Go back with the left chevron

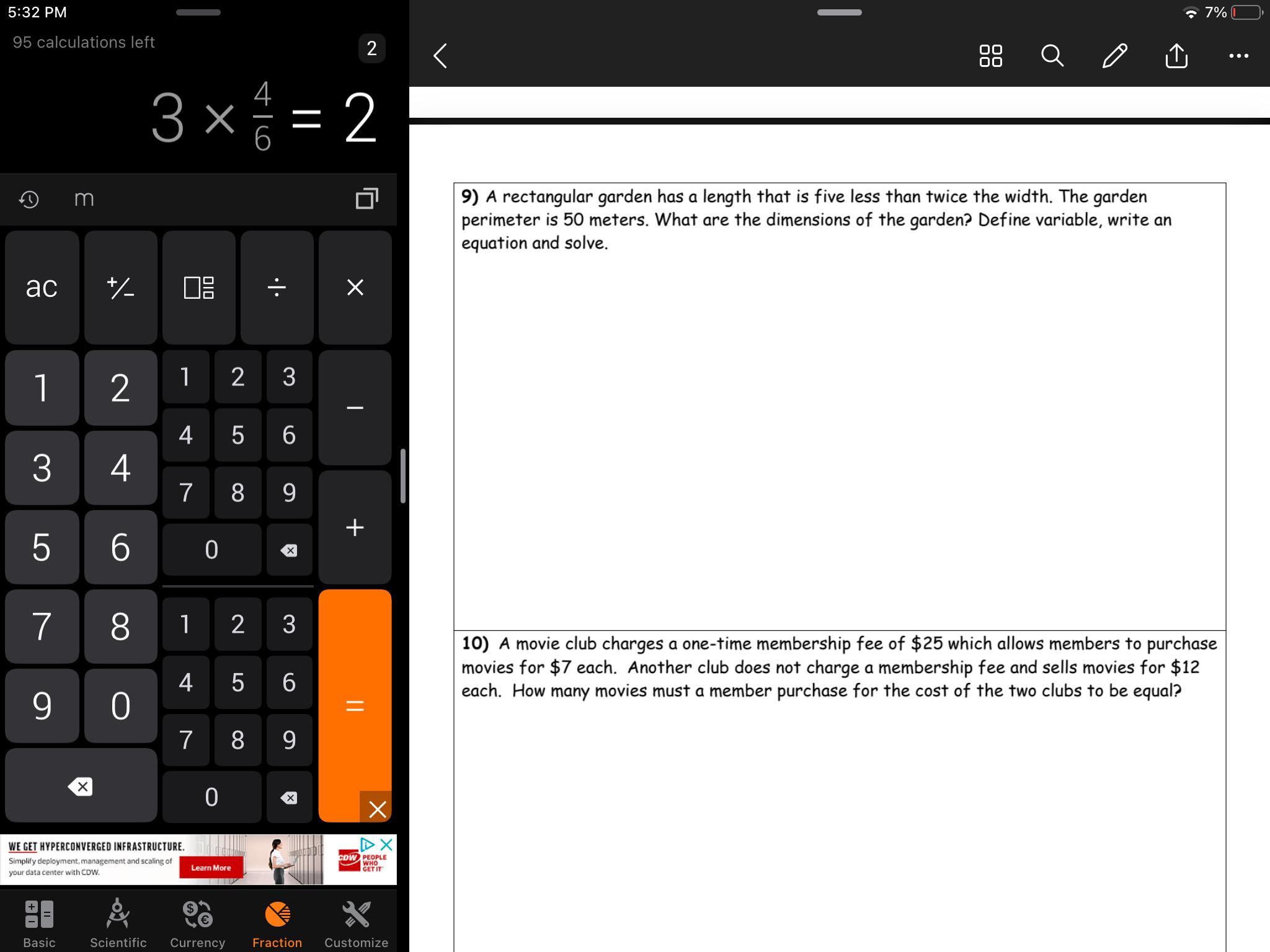point(440,56)
